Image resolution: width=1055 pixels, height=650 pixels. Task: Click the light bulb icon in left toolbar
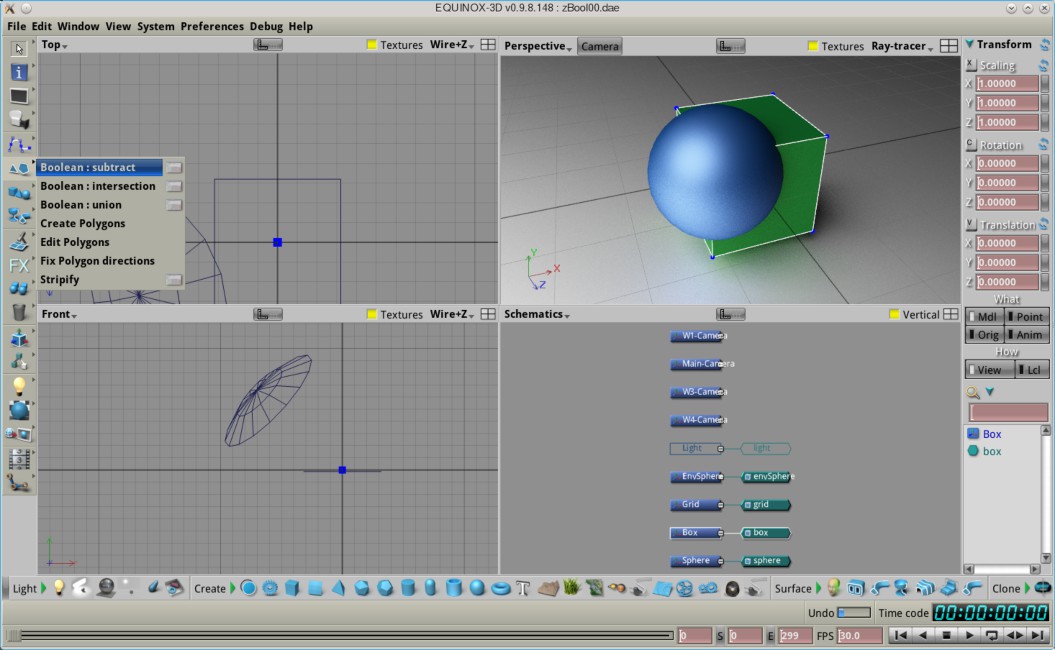point(18,385)
